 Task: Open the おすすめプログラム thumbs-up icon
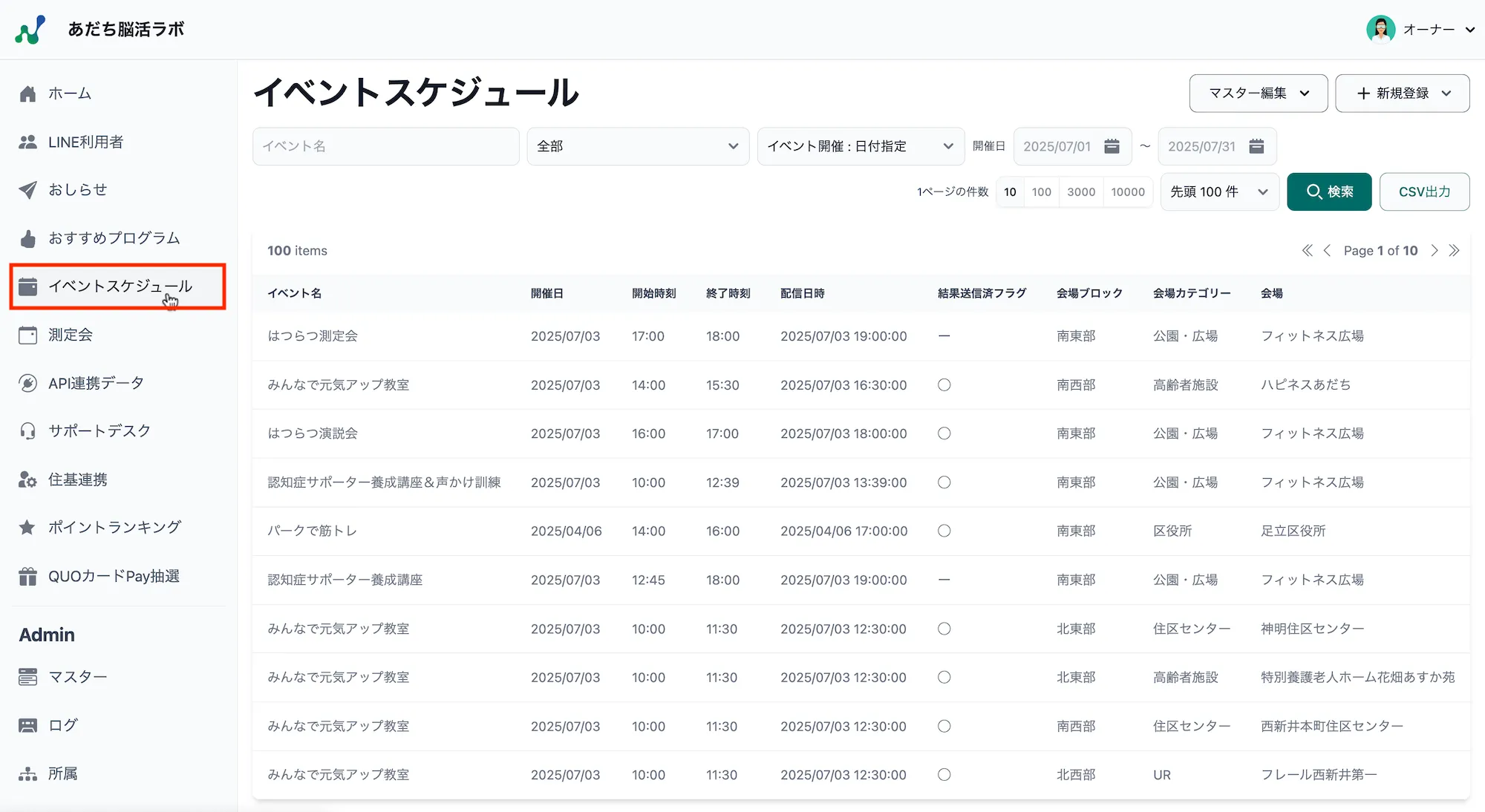coord(27,238)
